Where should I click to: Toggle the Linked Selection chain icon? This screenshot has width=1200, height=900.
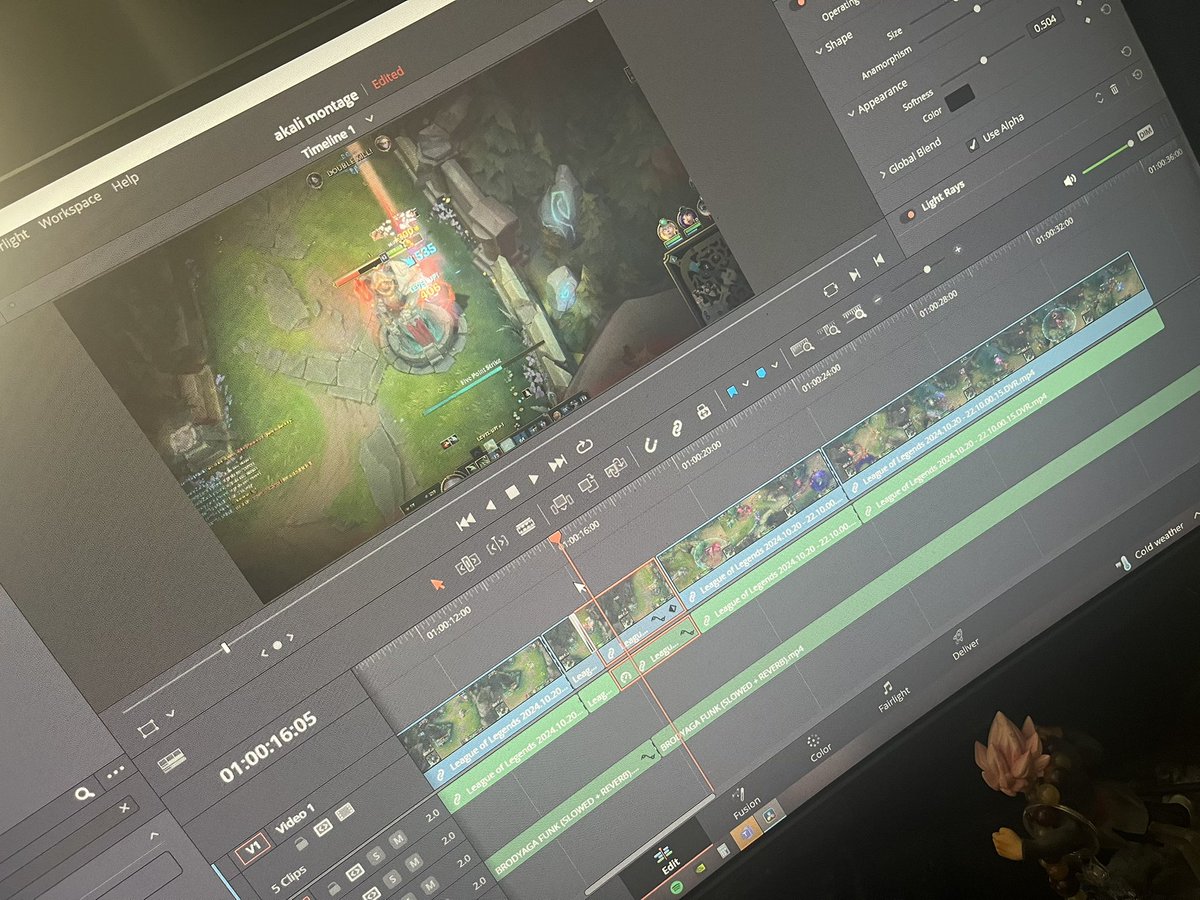tap(677, 428)
